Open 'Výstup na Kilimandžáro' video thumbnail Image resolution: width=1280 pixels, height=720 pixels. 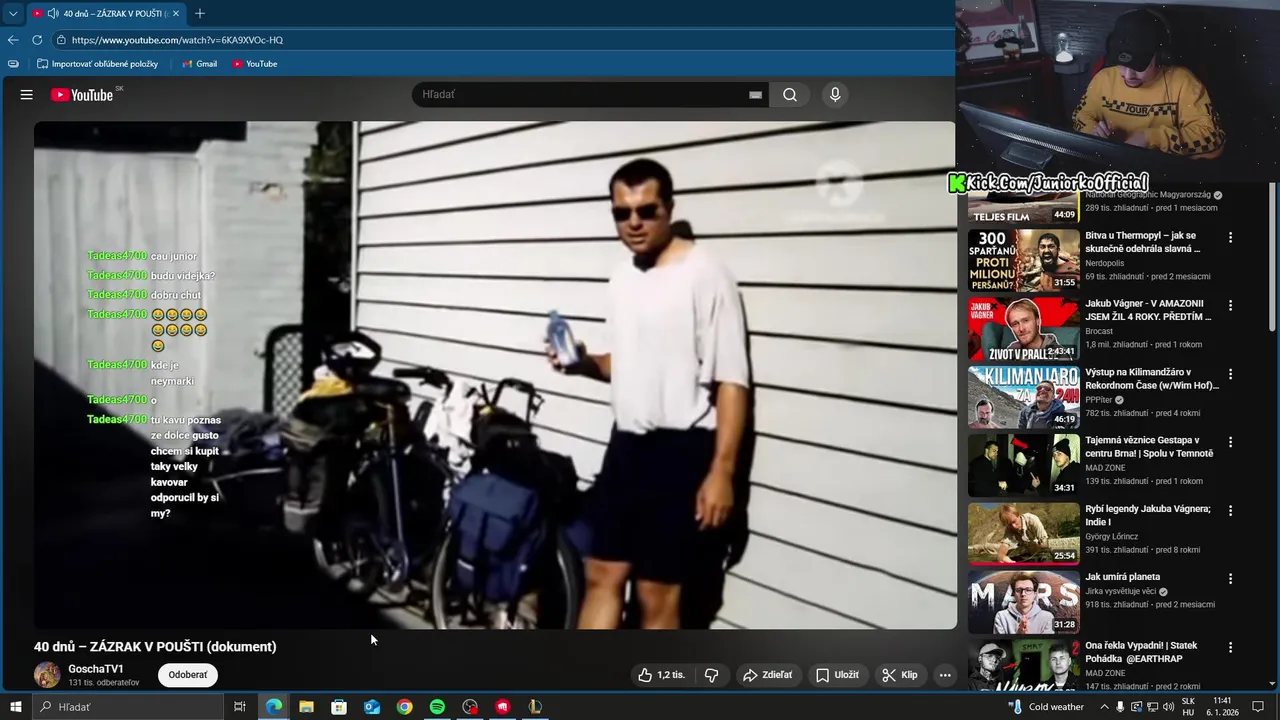1023,397
